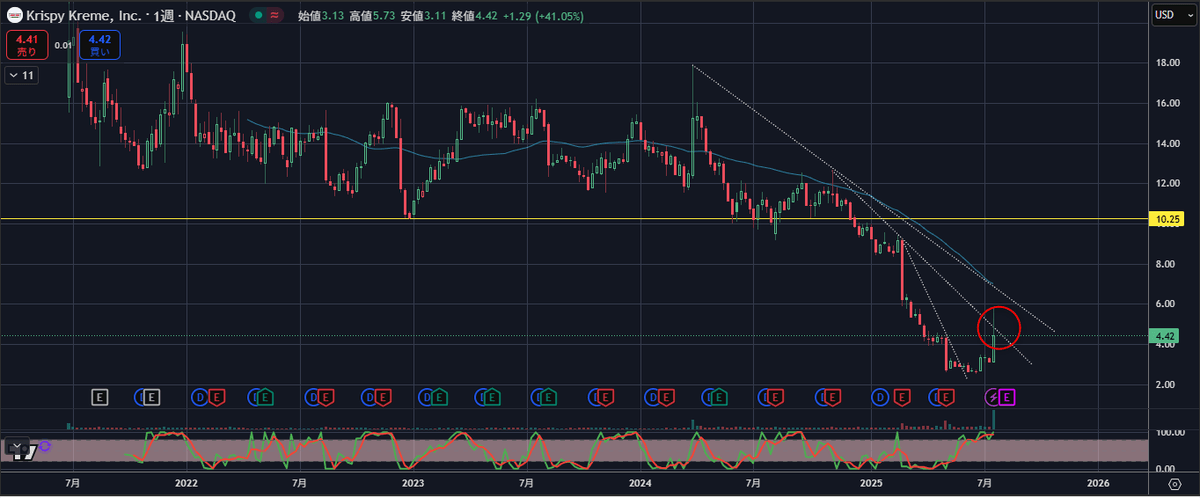Click the 0.01 spread value
This screenshot has width=1200, height=498.
[x=63, y=45]
